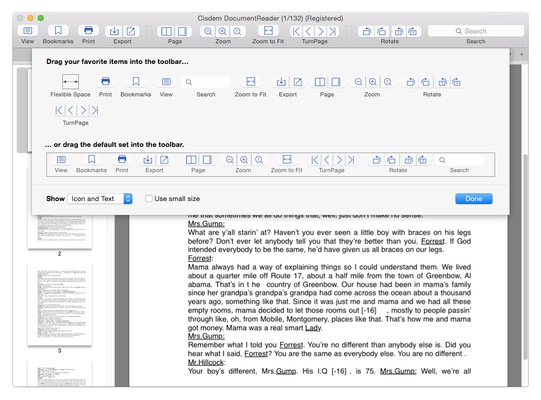Click the last Rotate icon in main toolbar
This screenshot has height=400, width=541.
pos(413,31)
